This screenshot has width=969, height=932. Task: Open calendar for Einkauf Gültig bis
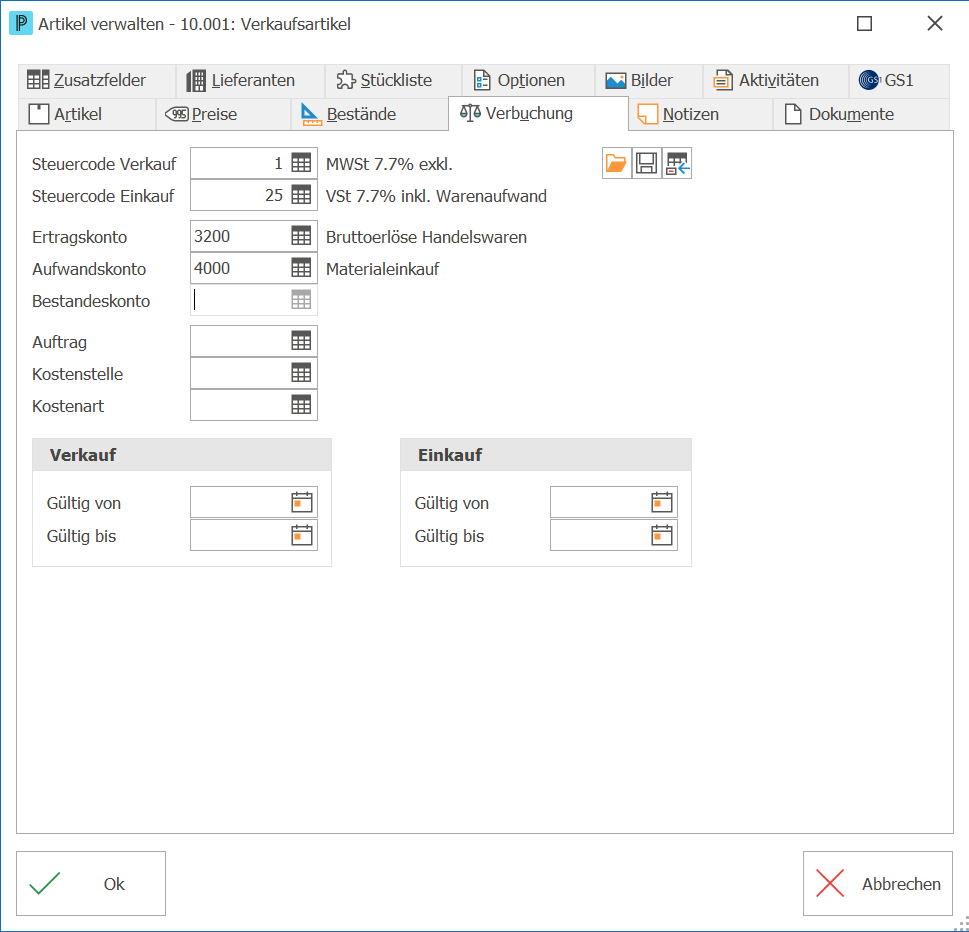click(x=662, y=535)
